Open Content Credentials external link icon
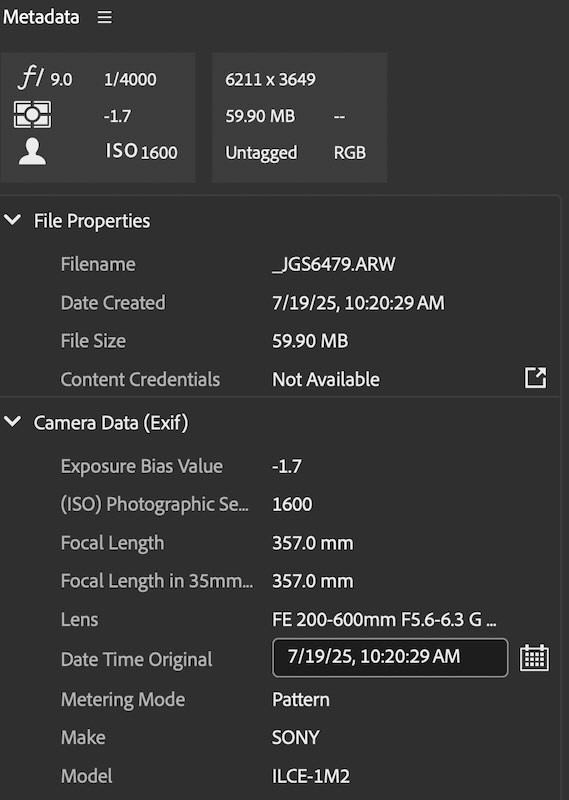Screen dimensions: 569x800 [535, 378]
